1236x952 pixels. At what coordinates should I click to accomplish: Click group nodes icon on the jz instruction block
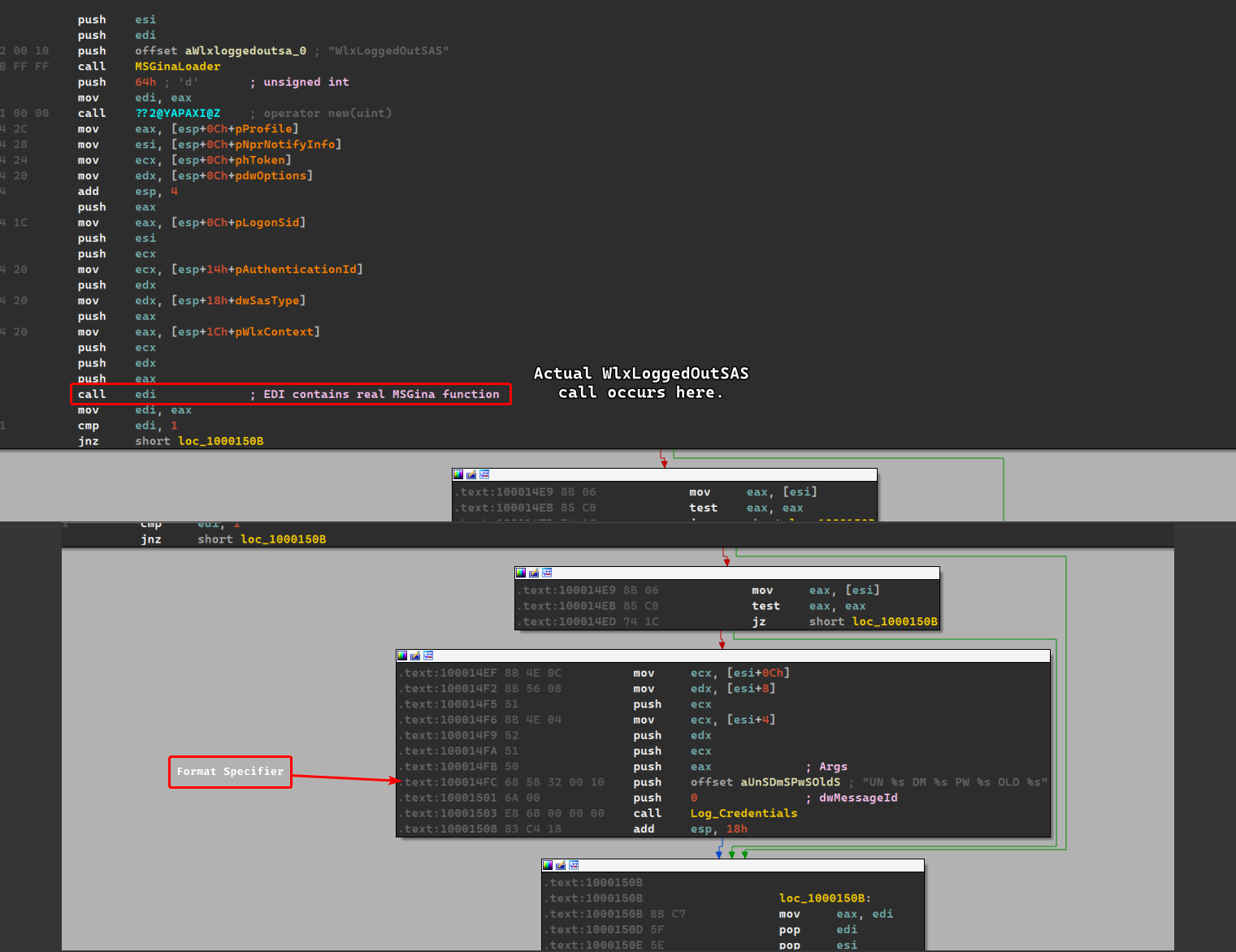(x=547, y=573)
